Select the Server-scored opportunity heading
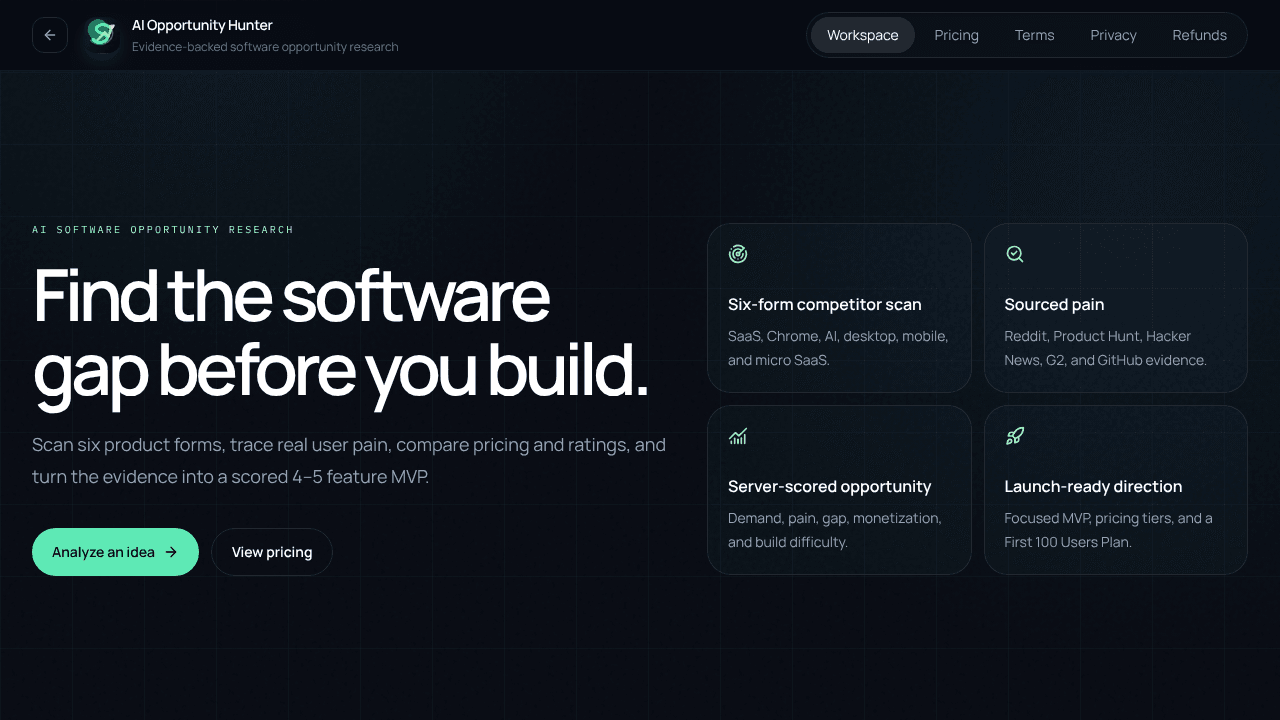1280x720 pixels. click(x=829, y=486)
